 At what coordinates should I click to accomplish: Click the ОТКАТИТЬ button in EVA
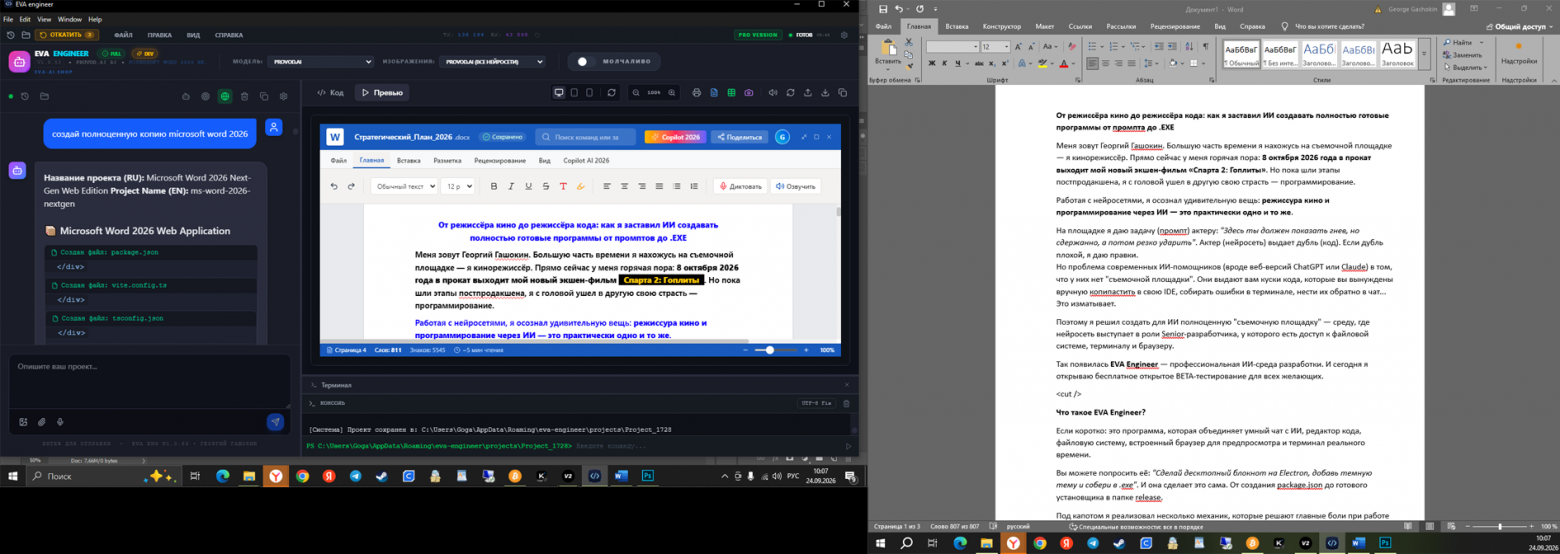point(66,34)
